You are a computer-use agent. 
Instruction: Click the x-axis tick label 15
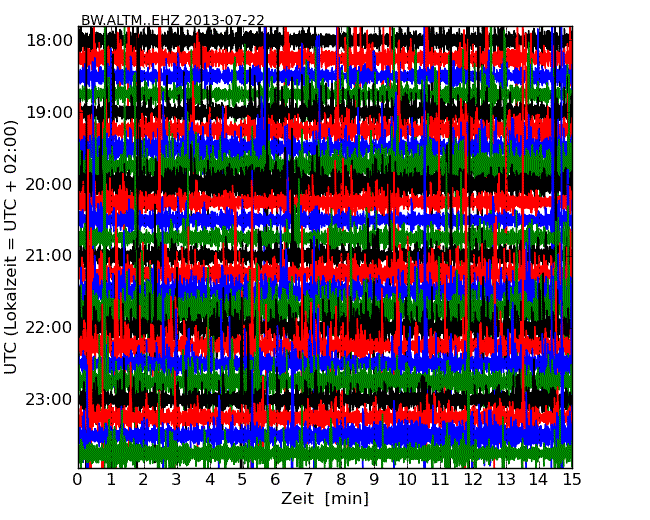pyautogui.click(x=572, y=480)
